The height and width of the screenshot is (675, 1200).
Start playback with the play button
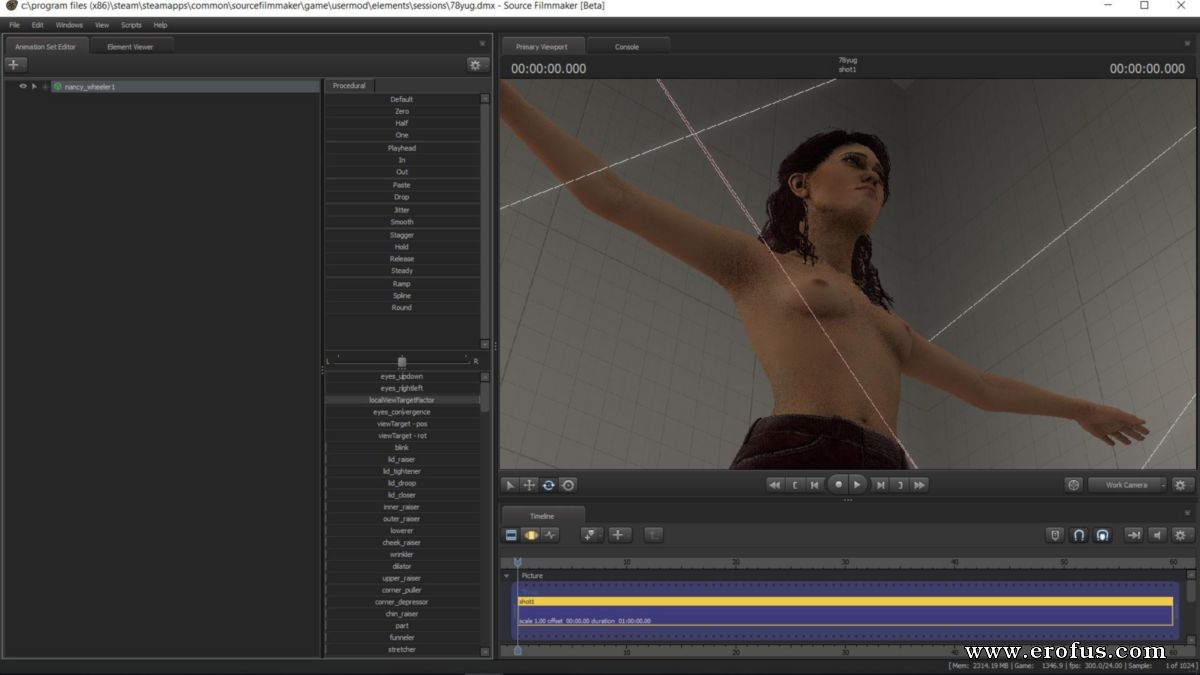pyautogui.click(x=857, y=485)
